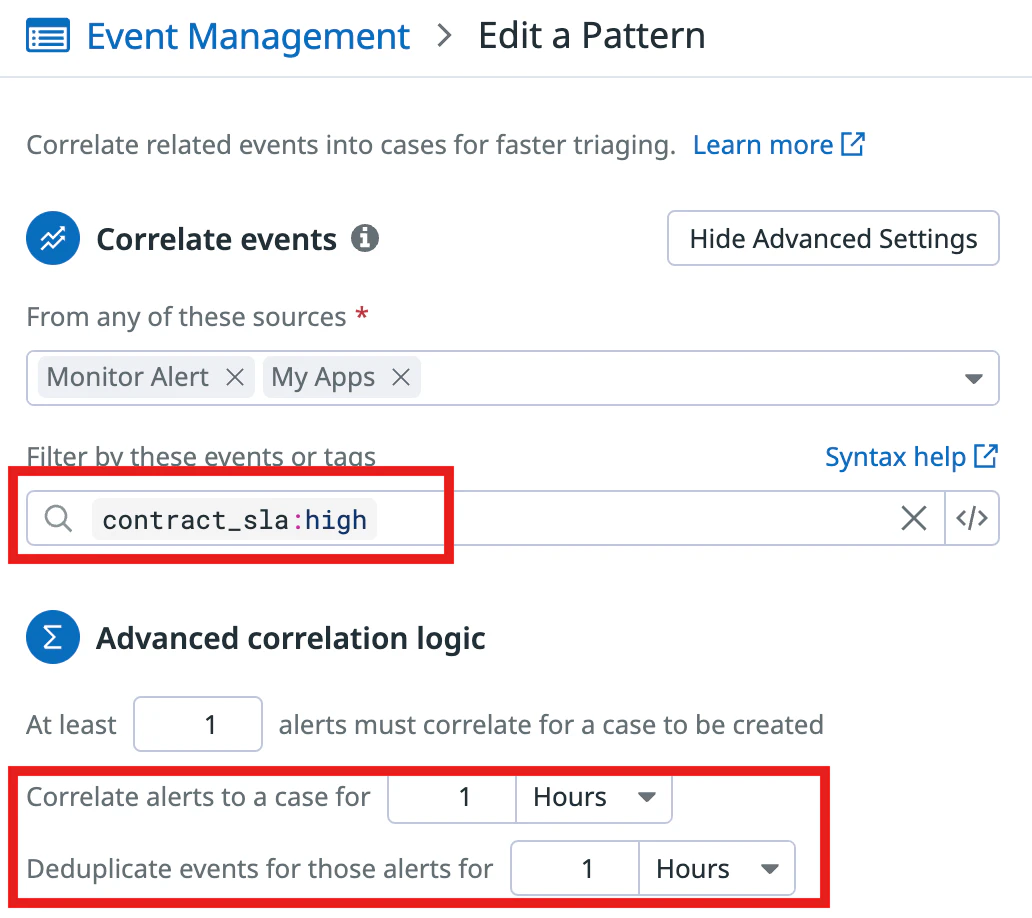Click the info icon beside Correlate events
The width and height of the screenshot is (1032, 918).
pyautogui.click(x=365, y=238)
